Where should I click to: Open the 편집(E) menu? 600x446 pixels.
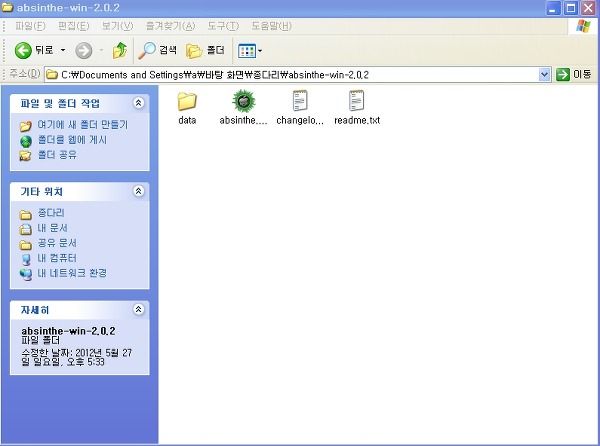[x=73, y=26]
